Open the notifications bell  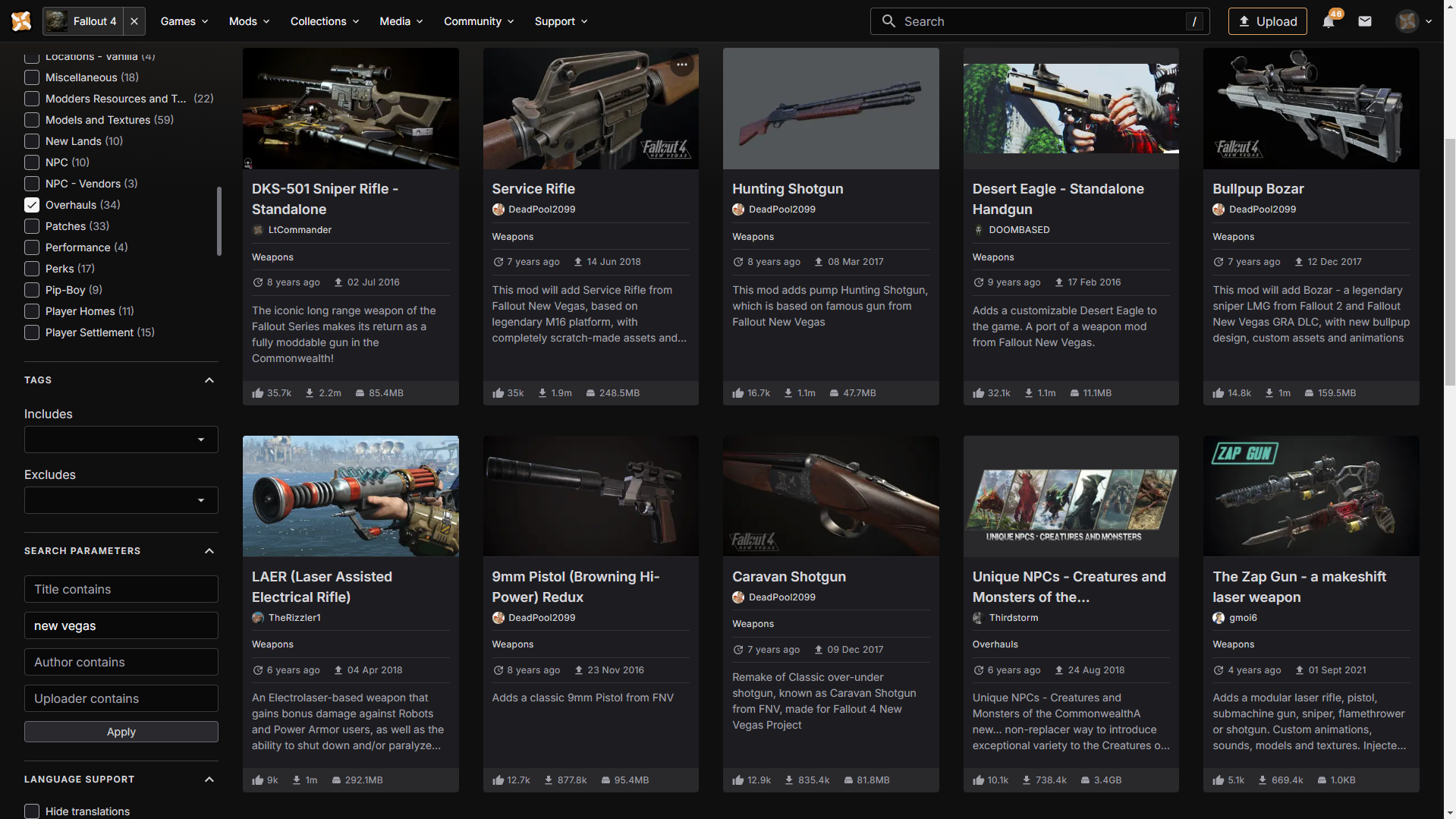(x=1329, y=21)
